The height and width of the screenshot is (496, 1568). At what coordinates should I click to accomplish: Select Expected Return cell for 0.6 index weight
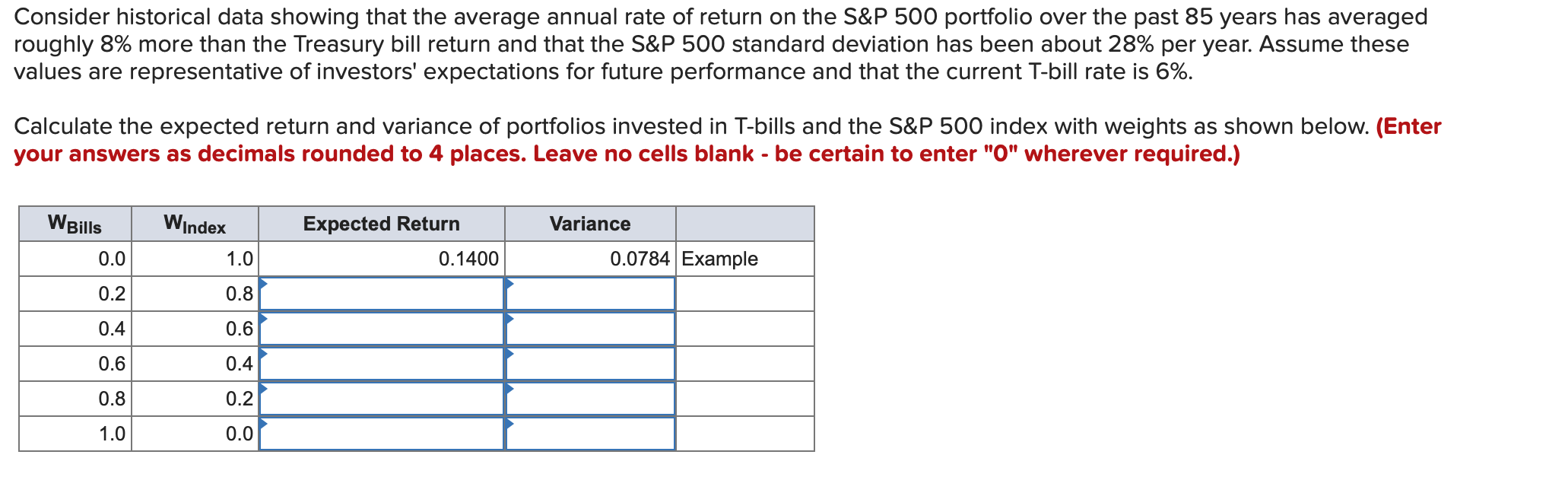(x=382, y=329)
